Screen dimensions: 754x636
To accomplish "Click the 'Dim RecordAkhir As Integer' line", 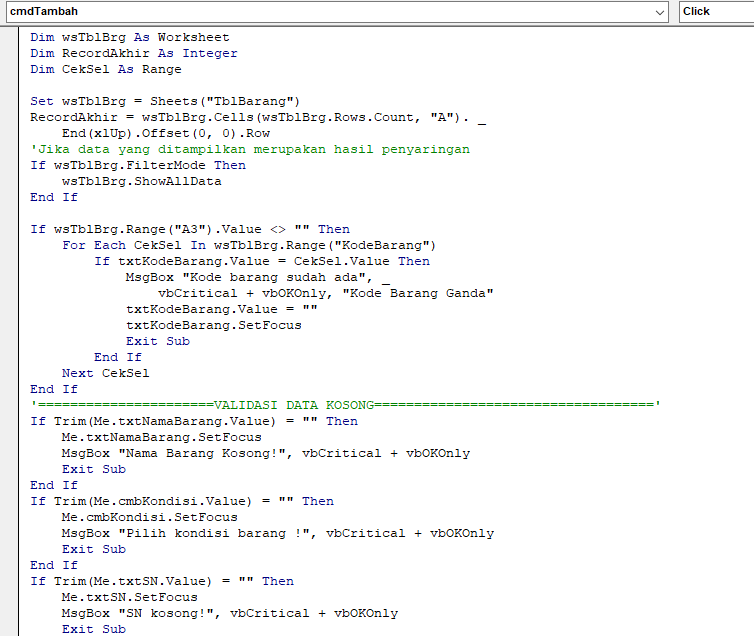I will (133, 53).
